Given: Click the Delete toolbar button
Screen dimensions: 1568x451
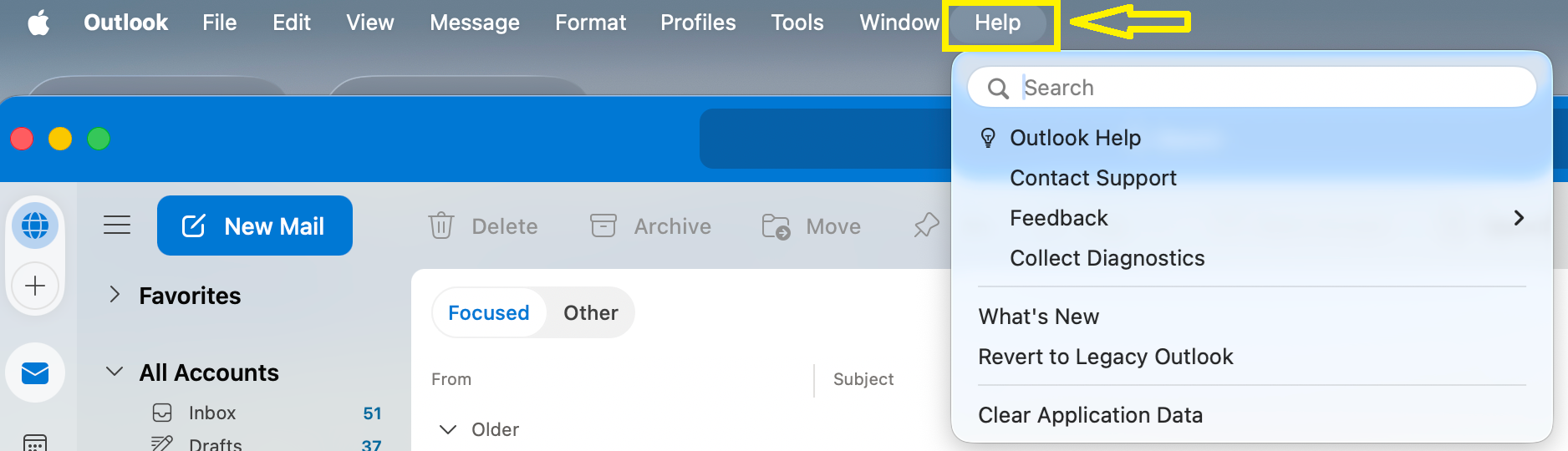Looking at the screenshot, I should click(x=483, y=226).
